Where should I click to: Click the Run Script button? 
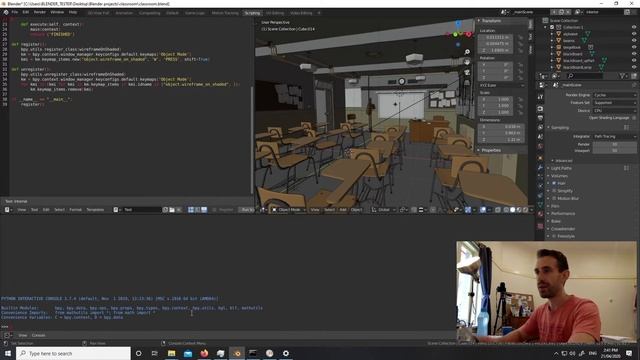point(246,210)
